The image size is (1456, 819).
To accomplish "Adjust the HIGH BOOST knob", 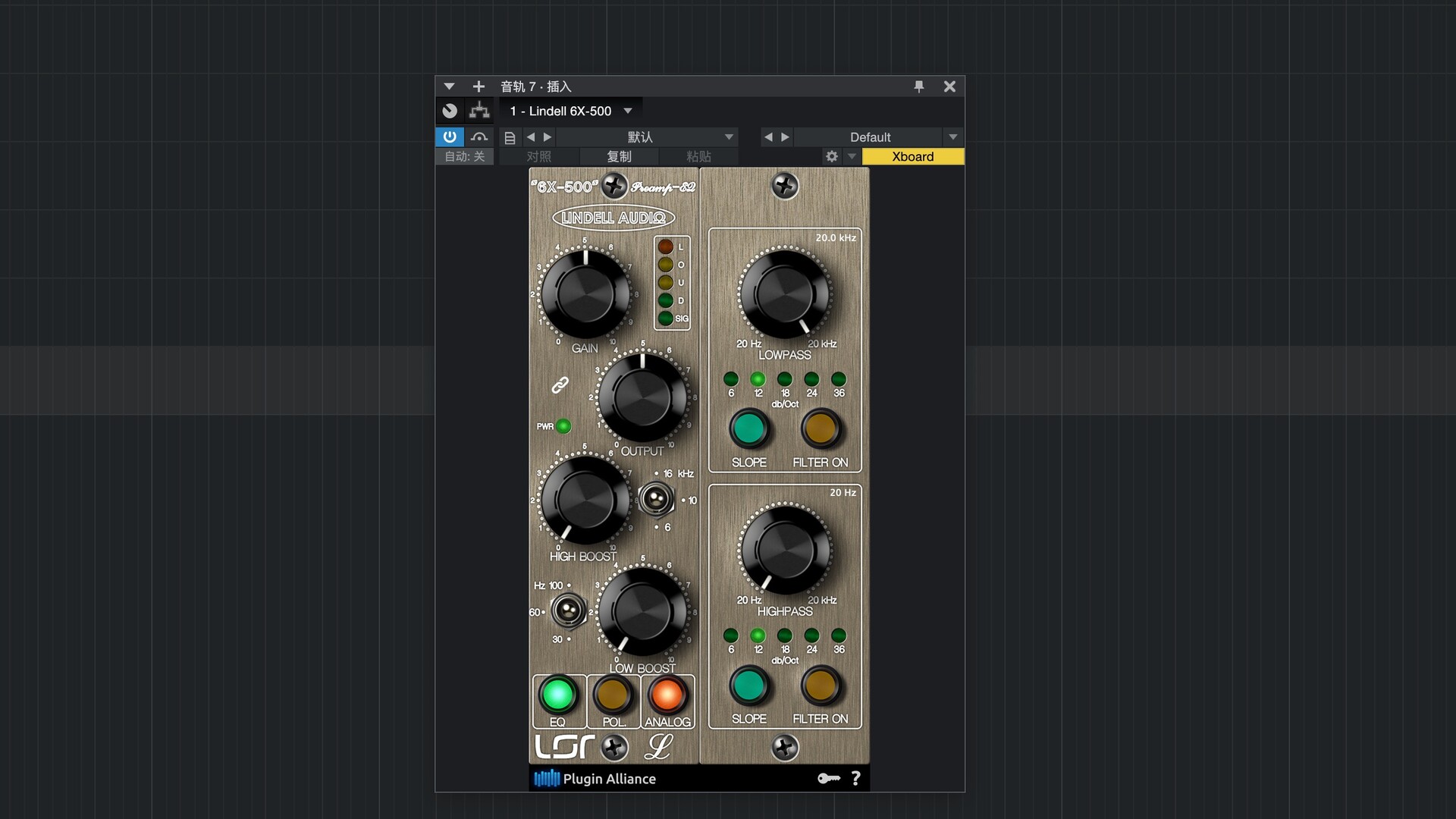I will 585,500.
